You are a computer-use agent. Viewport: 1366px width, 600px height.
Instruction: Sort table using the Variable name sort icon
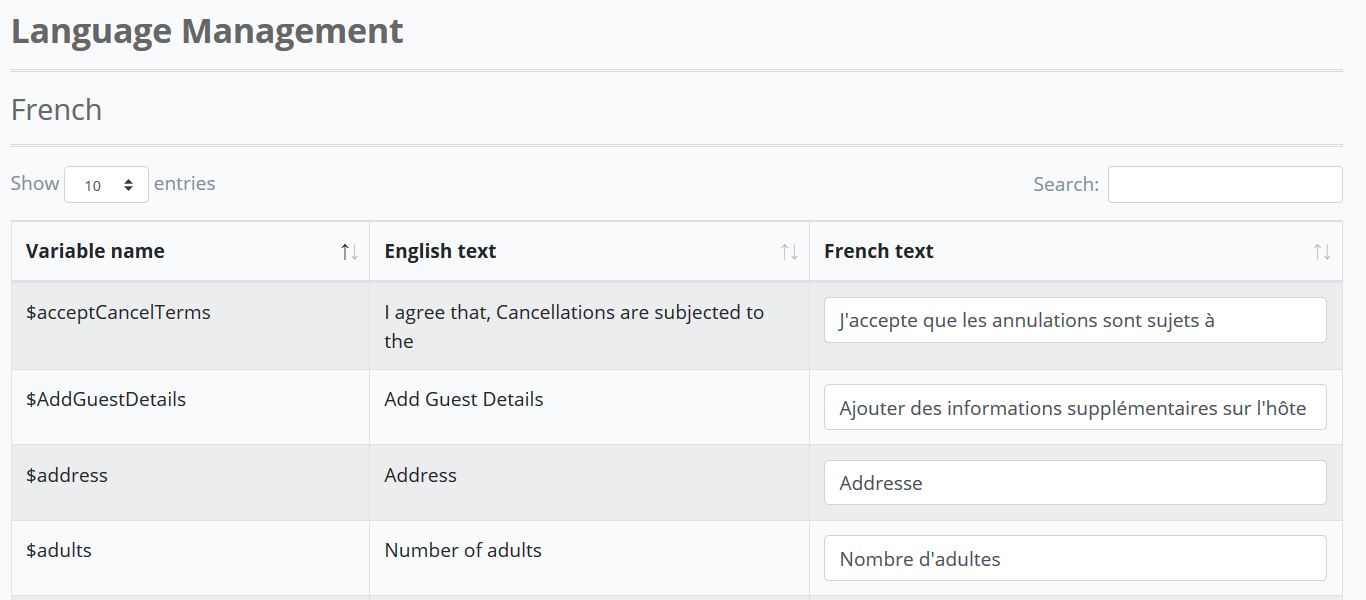pos(349,252)
